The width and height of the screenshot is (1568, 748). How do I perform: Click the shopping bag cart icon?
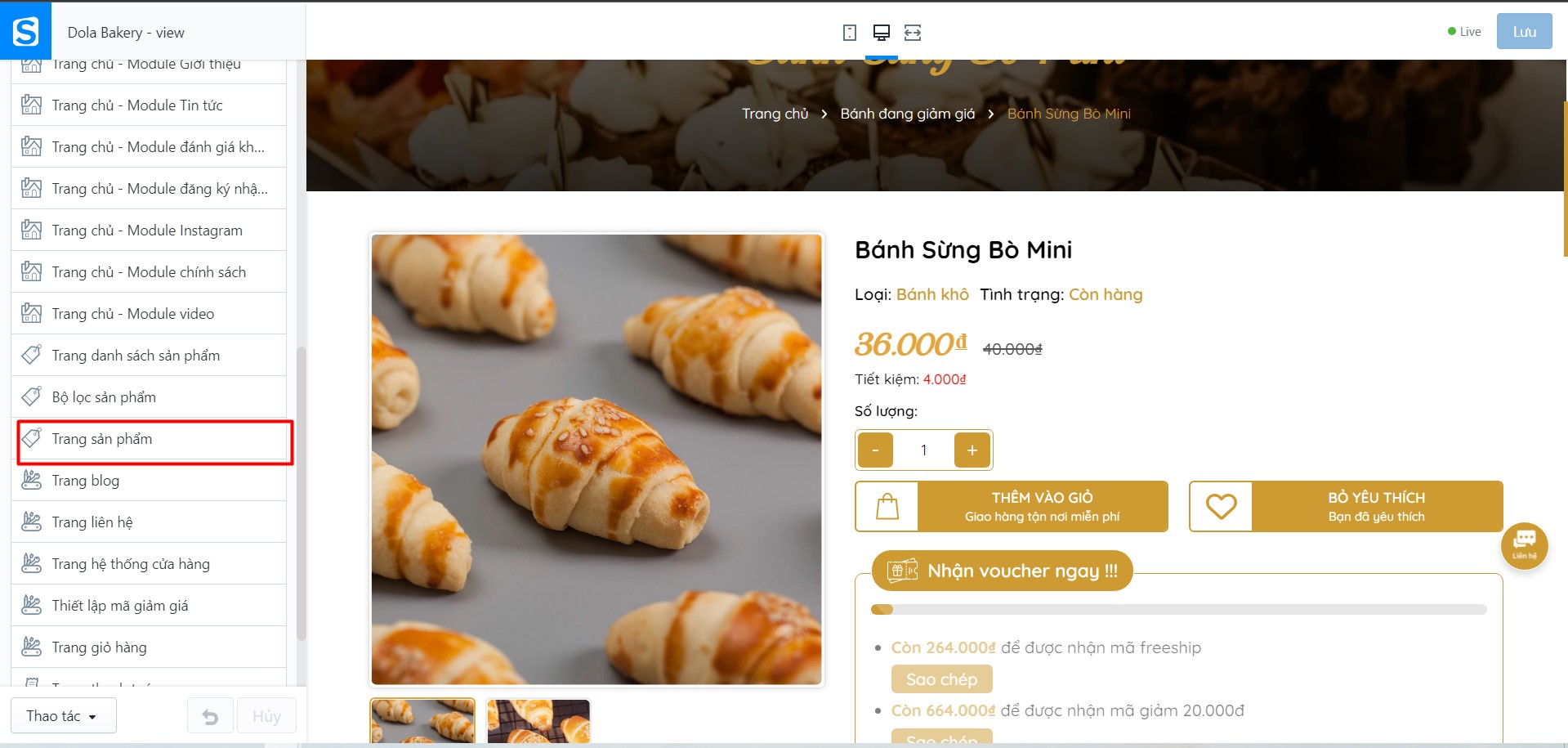click(x=887, y=507)
